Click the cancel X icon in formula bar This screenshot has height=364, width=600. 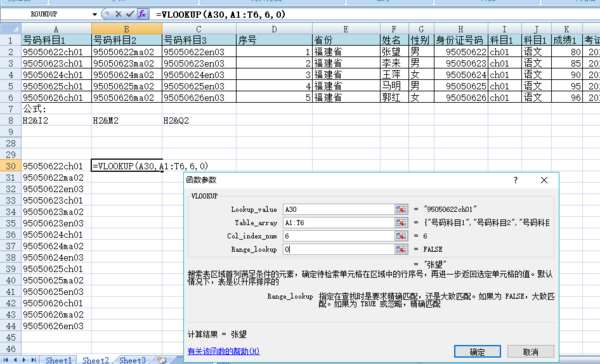118,14
